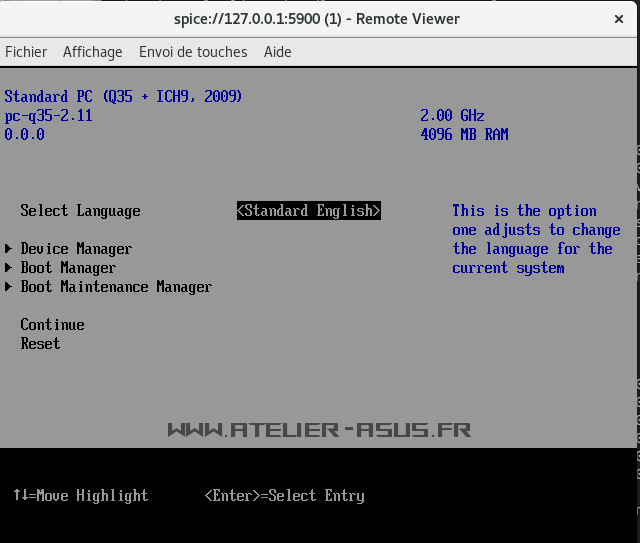Open the Aide menu
The image size is (640, 543).
[278, 52]
